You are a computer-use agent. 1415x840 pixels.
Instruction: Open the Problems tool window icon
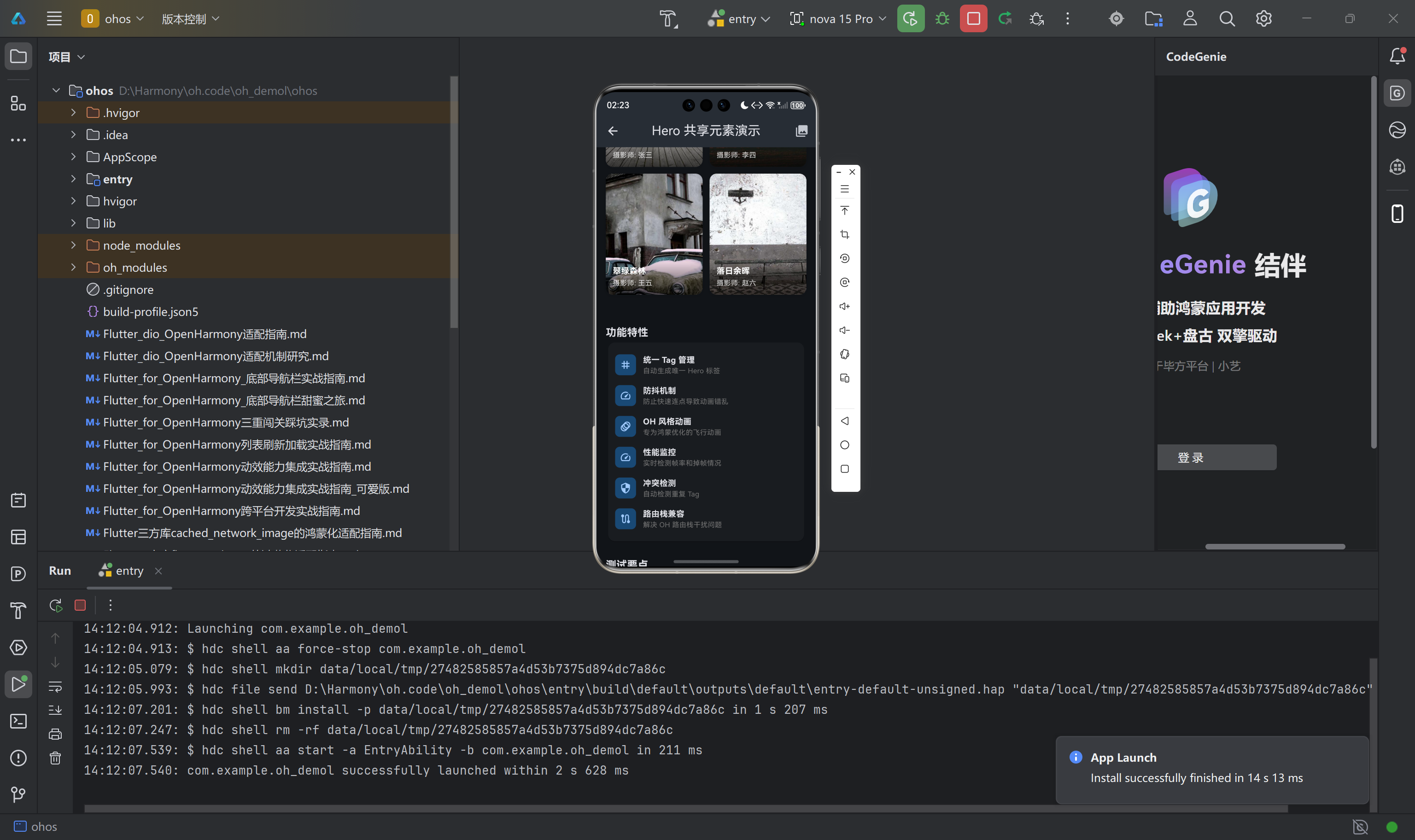point(18,758)
